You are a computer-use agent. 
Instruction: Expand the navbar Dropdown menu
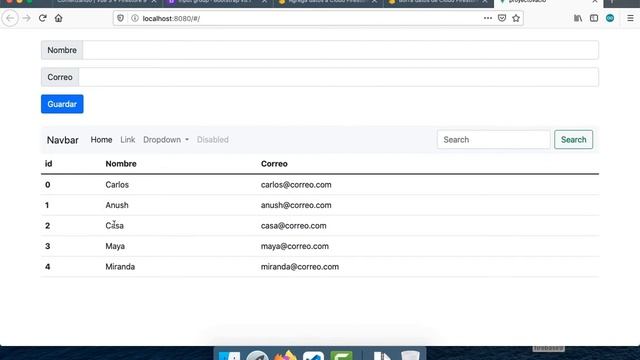click(166, 140)
